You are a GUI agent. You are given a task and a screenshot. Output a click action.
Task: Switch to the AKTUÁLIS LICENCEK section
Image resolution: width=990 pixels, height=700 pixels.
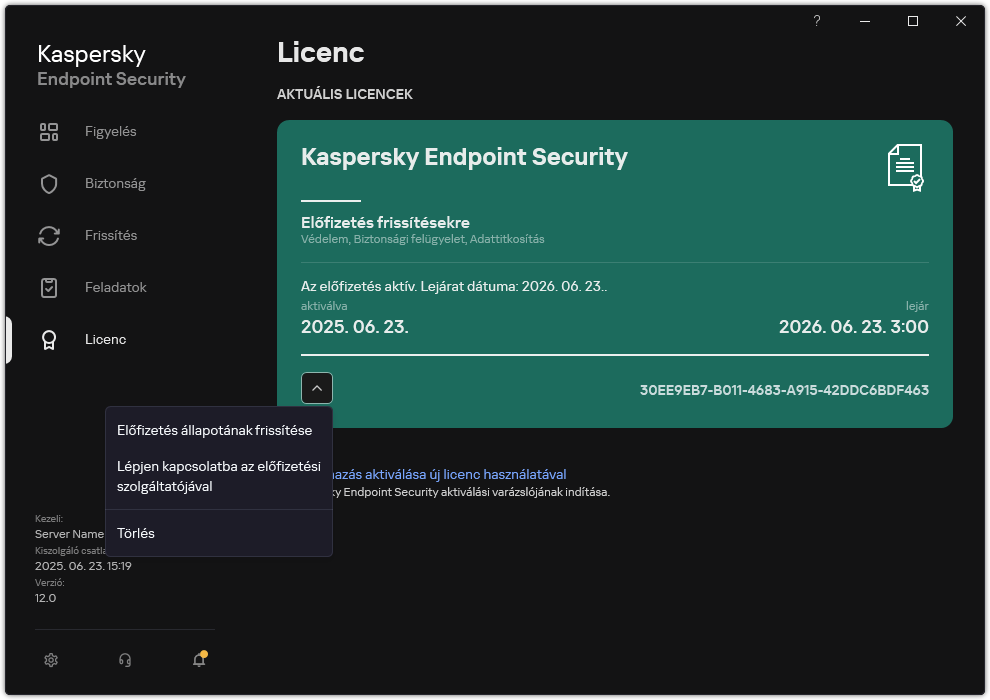coord(345,94)
